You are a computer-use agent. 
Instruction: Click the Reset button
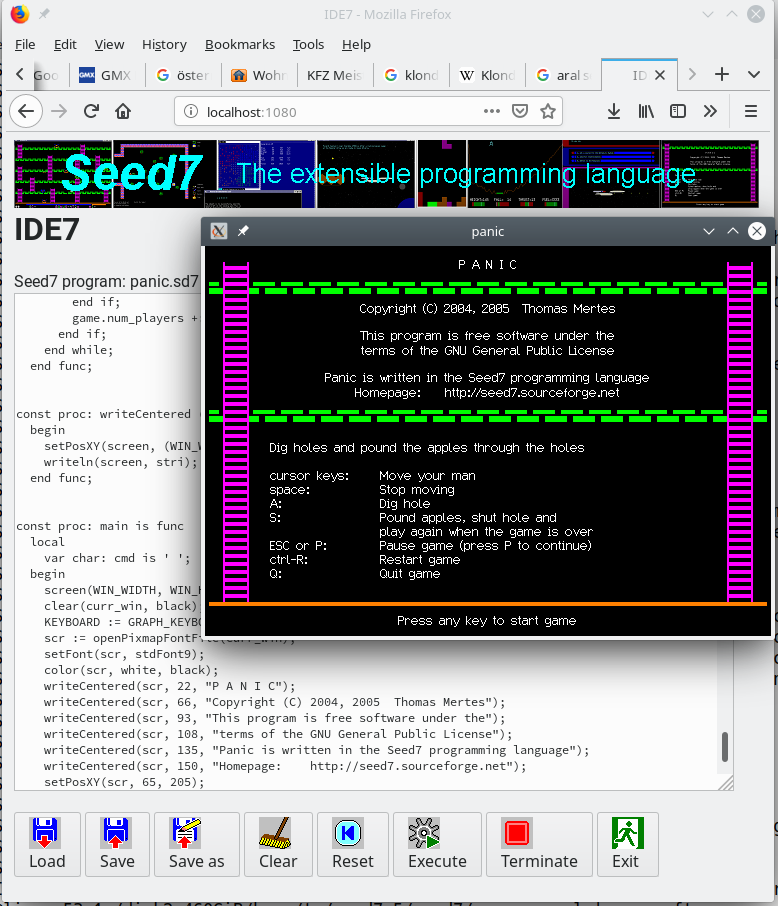(353, 844)
